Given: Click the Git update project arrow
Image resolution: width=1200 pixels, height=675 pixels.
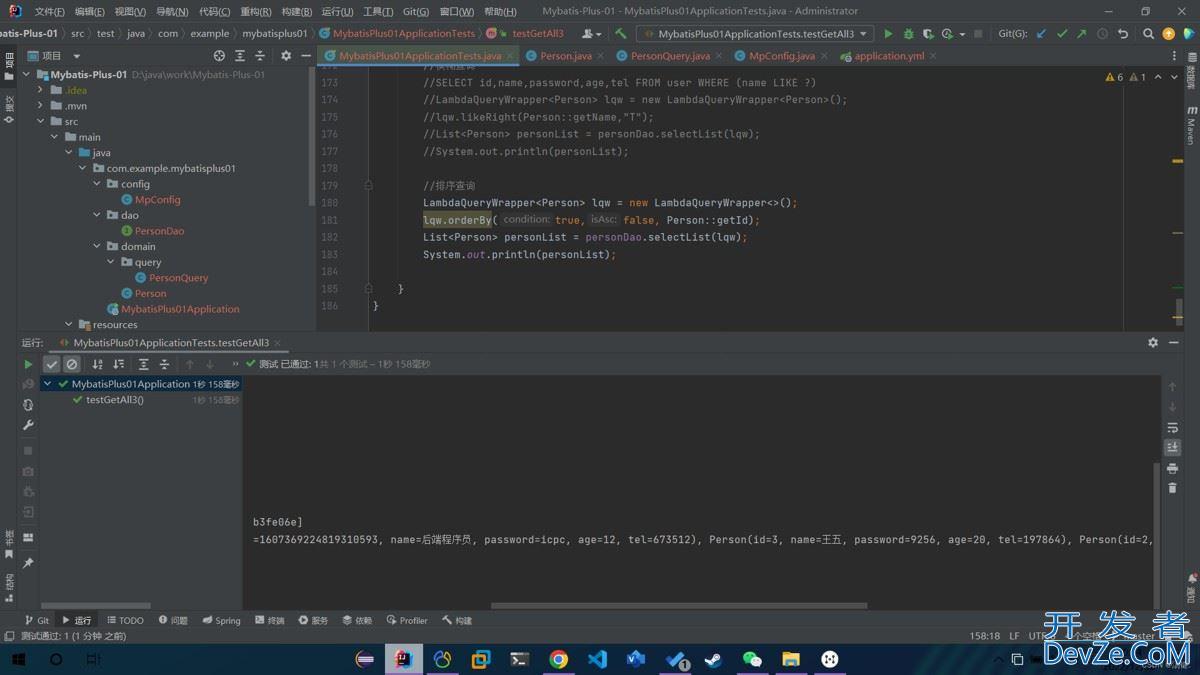Looking at the screenshot, I should click(x=1041, y=33).
